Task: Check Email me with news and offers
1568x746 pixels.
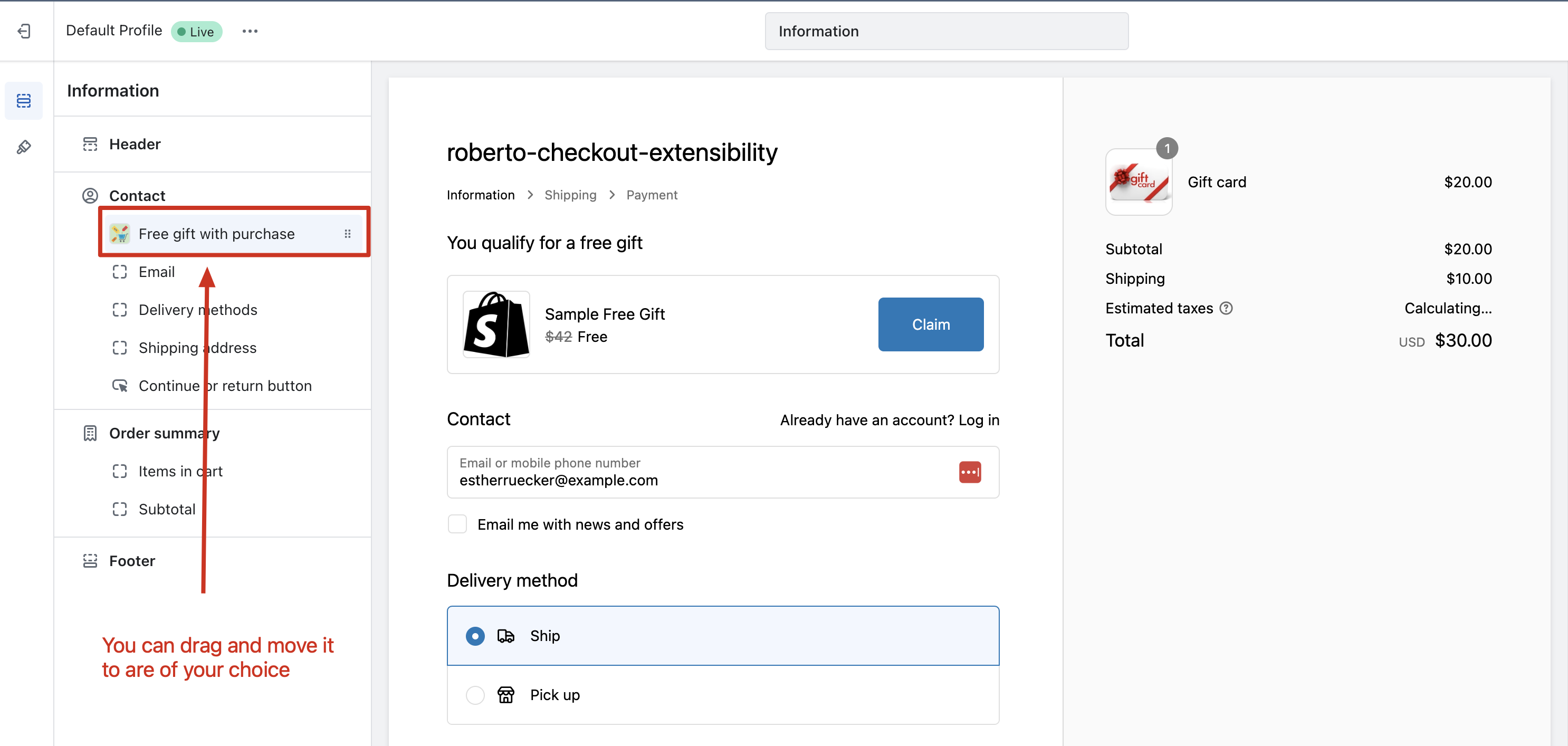Action: (457, 524)
